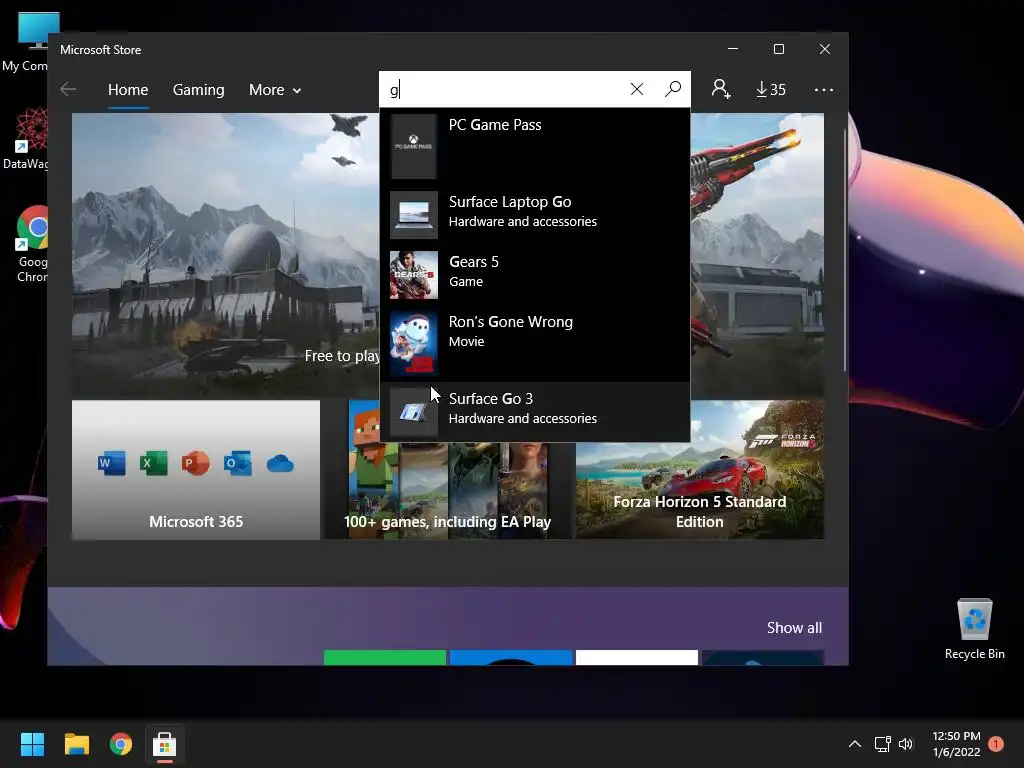Click the magnifying glass search icon

click(673, 89)
